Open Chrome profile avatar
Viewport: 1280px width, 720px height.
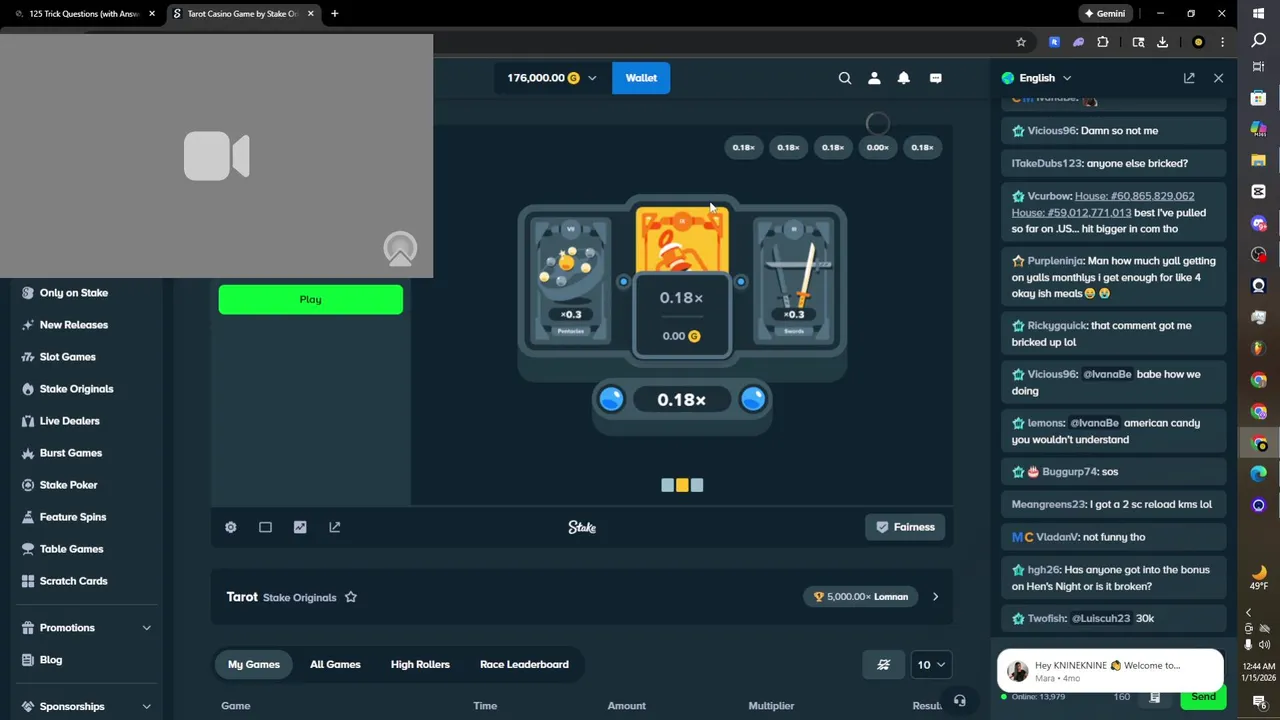point(1198,42)
